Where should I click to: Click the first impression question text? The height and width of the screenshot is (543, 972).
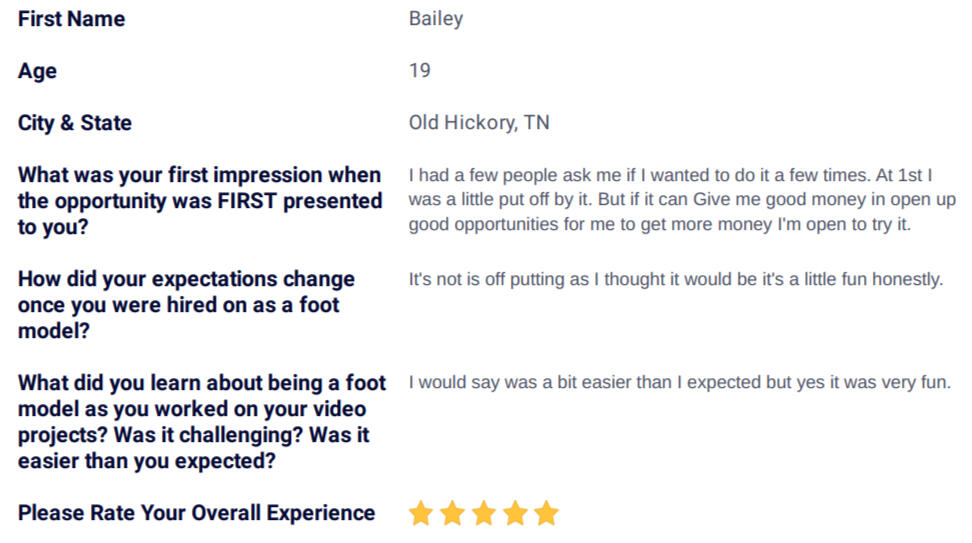[200, 201]
